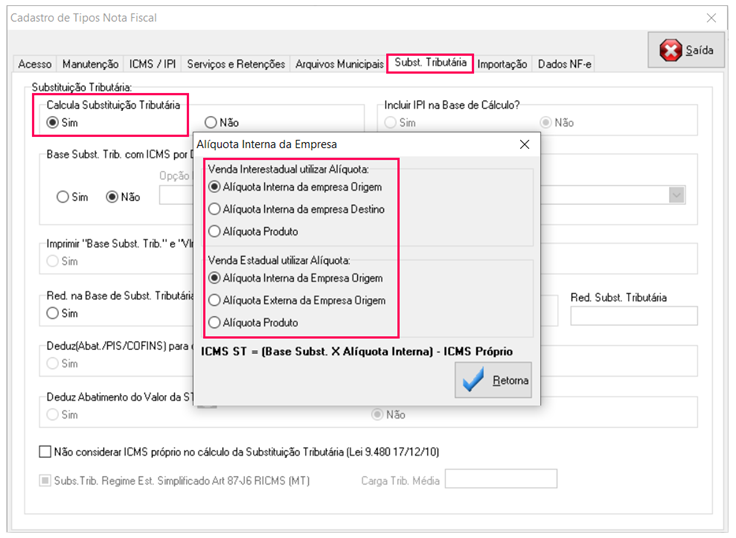Screen dimensions: 736x538
Task: Open the Acesso tab
Action: click(x=35, y=64)
